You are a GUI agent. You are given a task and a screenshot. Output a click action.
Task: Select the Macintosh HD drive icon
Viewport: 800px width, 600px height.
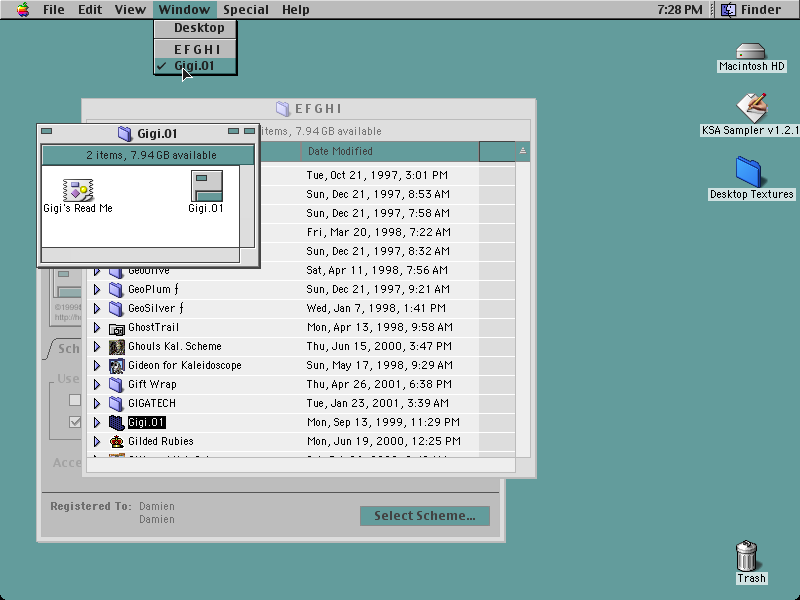(751, 51)
